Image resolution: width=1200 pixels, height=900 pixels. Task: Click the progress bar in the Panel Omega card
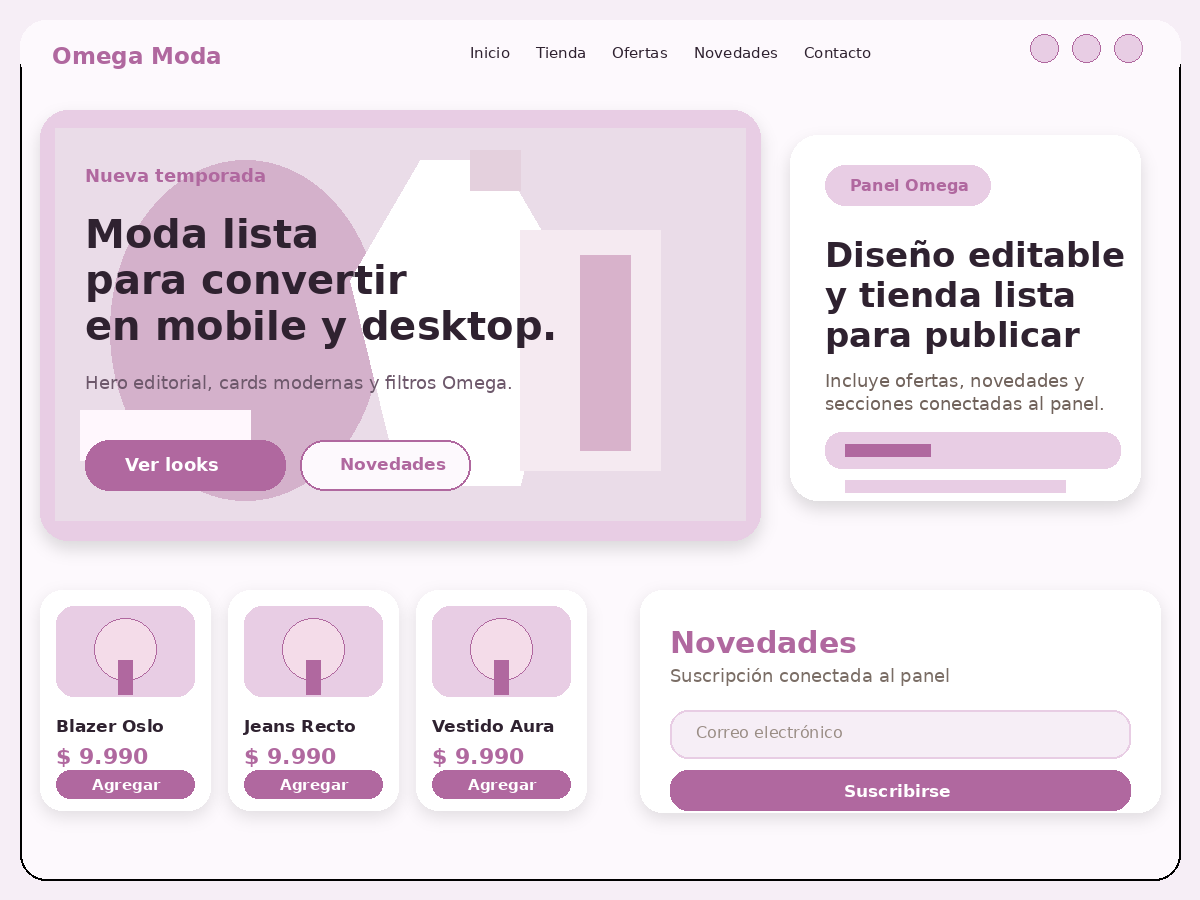(x=973, y=451)
